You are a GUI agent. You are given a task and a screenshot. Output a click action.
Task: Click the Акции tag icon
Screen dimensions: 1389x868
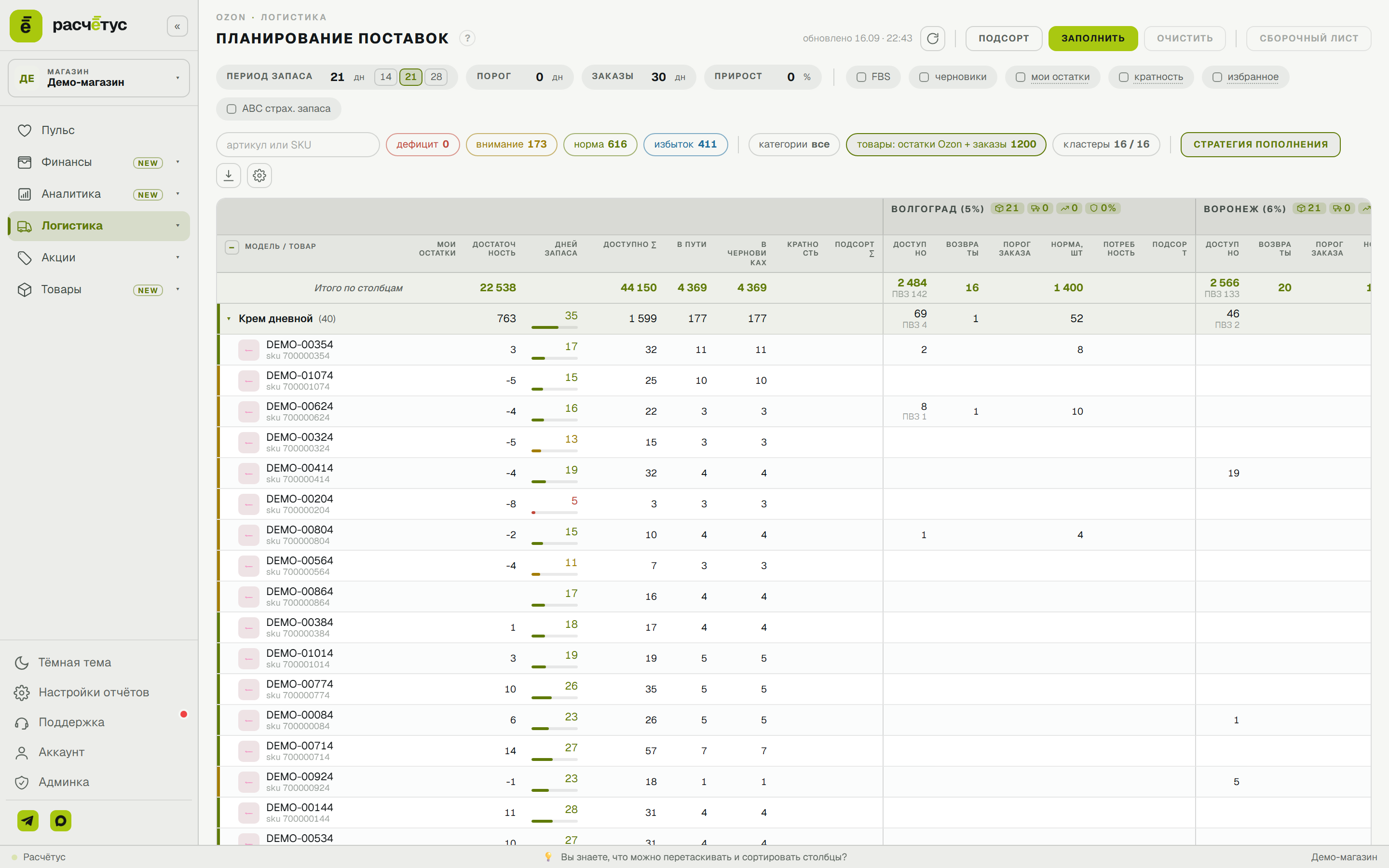[x=24, y=258]
